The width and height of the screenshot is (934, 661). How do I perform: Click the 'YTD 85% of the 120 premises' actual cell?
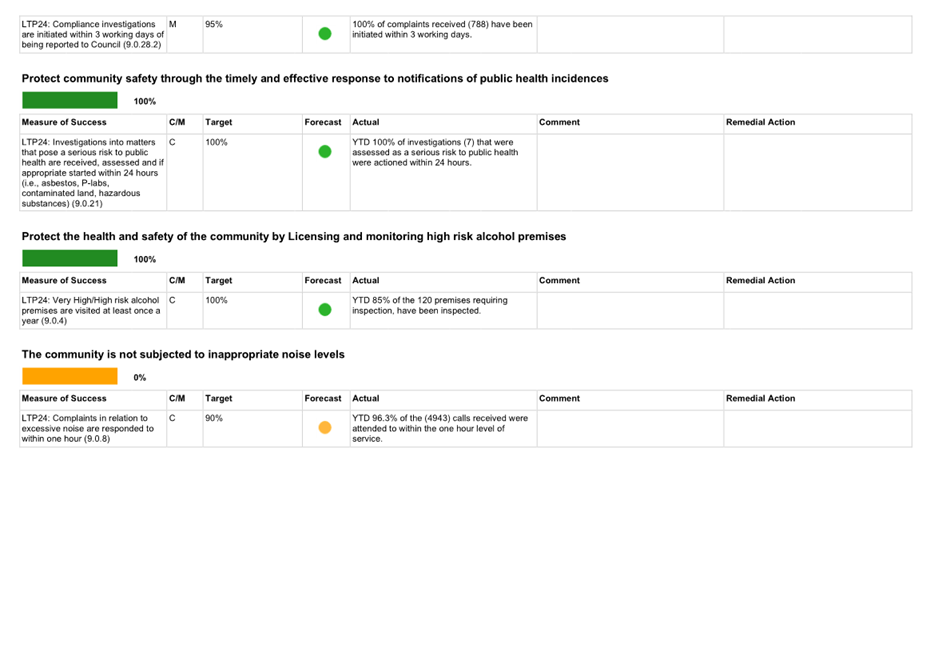tap(430, 305)
